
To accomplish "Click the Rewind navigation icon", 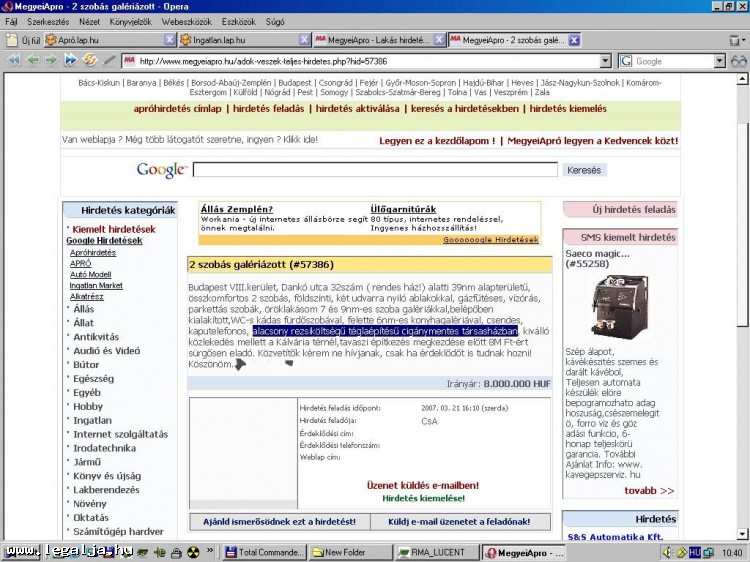I will pyautogui.click(x=13, y=61).
